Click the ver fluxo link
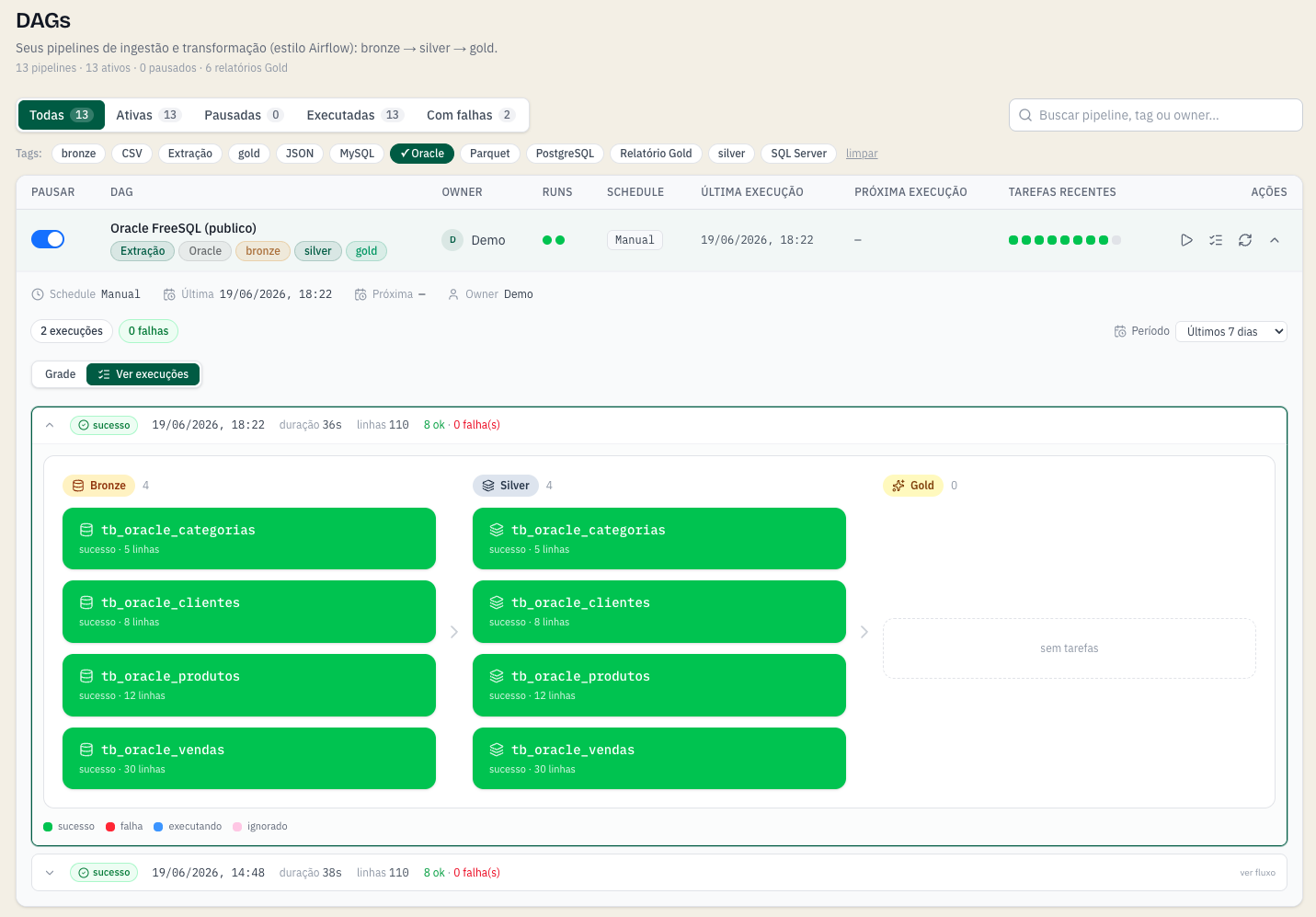The width and height of the screenshot is (1316, 917). 1257,873
